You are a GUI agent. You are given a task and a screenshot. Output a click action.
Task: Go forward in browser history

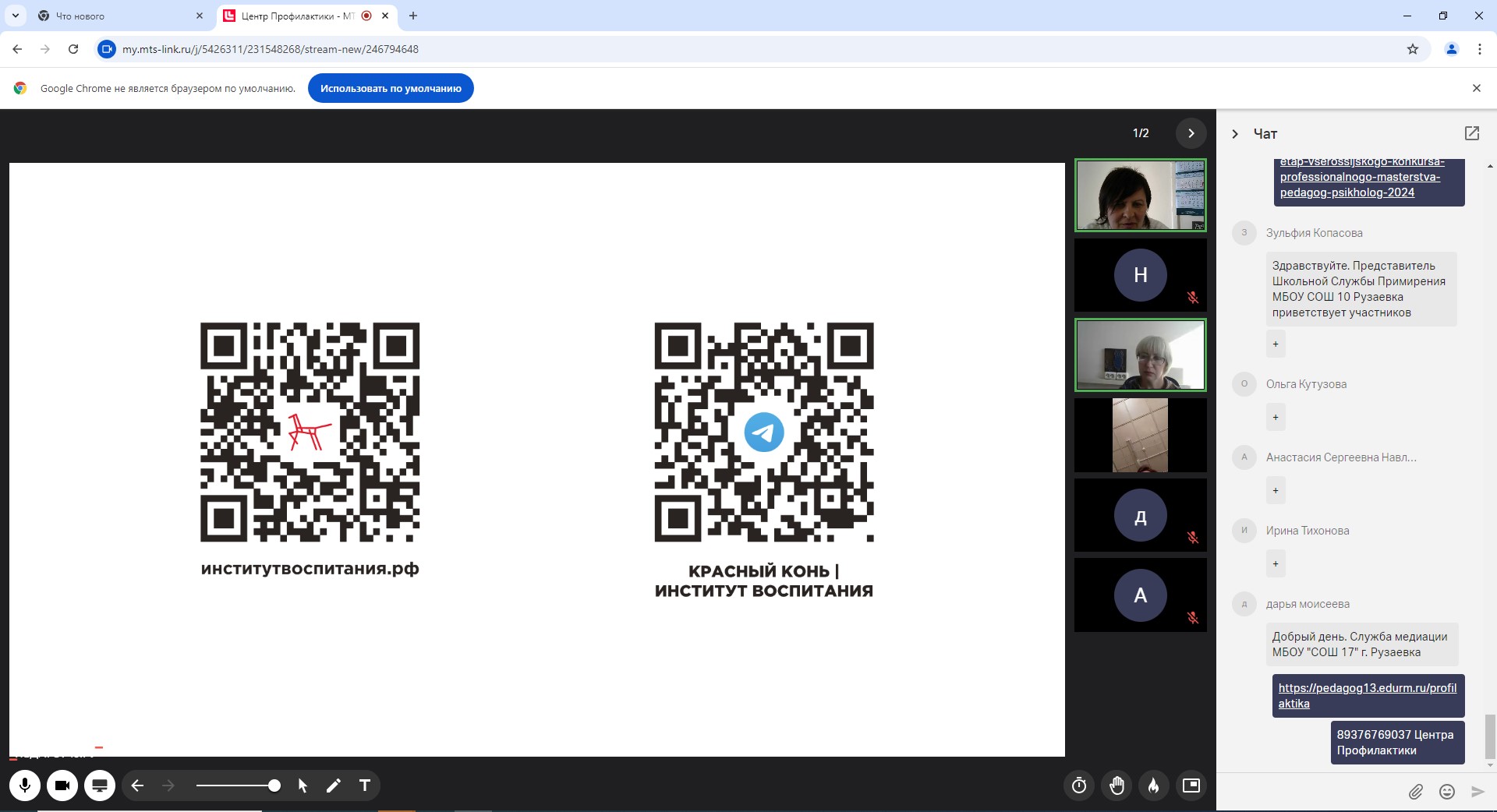click(x=45, y=49)
